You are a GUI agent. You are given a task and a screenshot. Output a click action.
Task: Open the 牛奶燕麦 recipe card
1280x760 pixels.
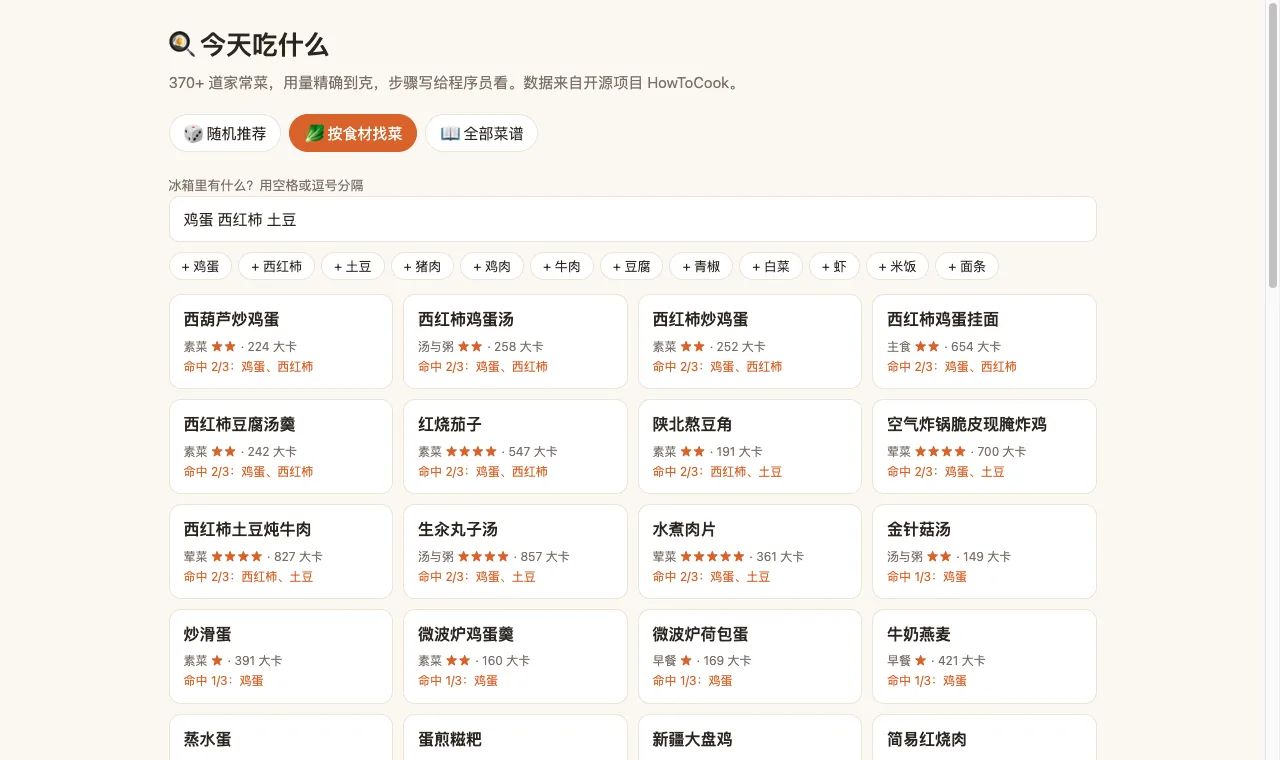coord(984,656)
